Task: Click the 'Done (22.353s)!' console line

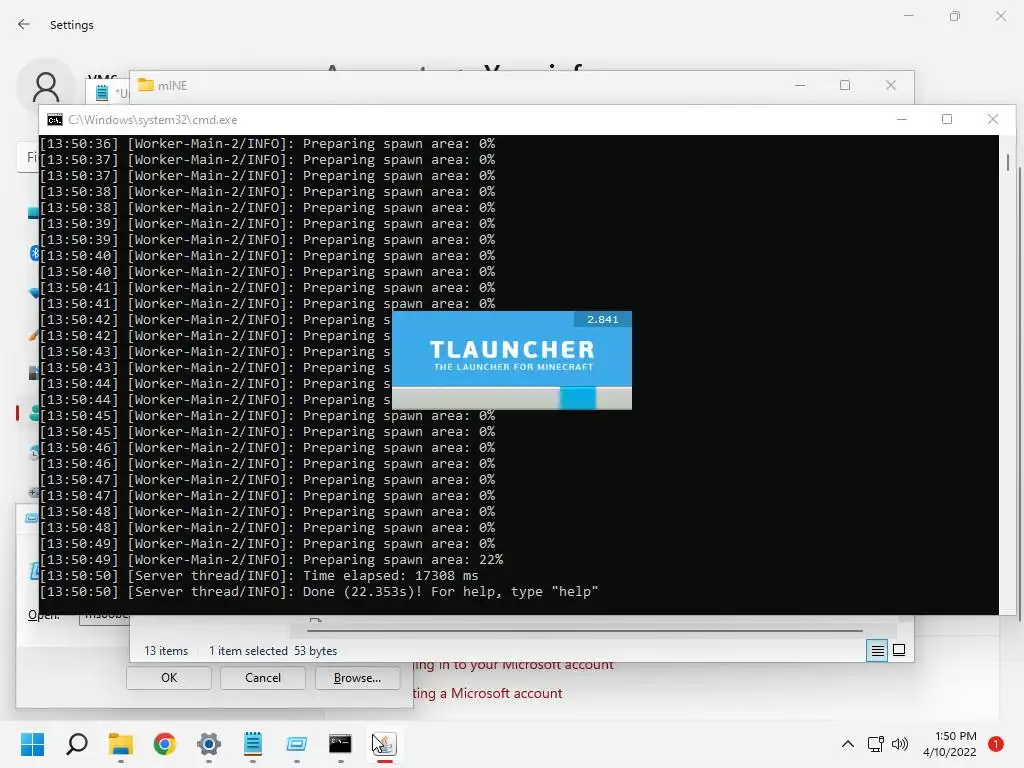Action: [x=319, y=592]
